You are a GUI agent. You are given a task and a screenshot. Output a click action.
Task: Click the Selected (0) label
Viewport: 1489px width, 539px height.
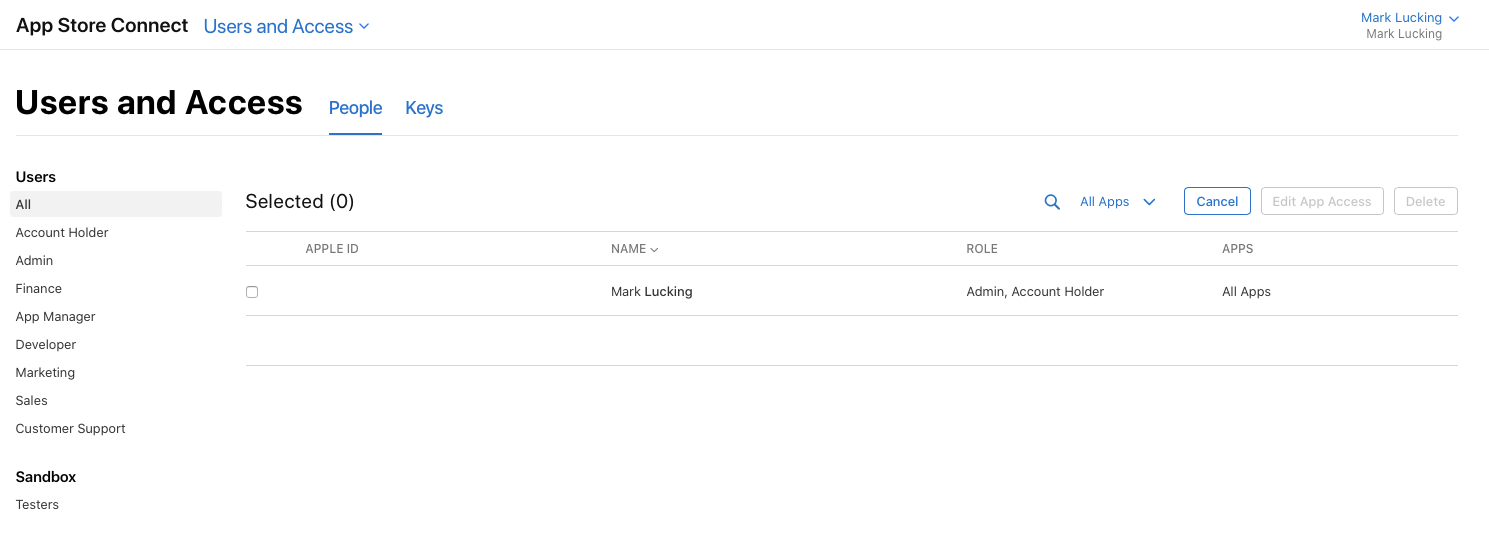click(x=300, y=202)
